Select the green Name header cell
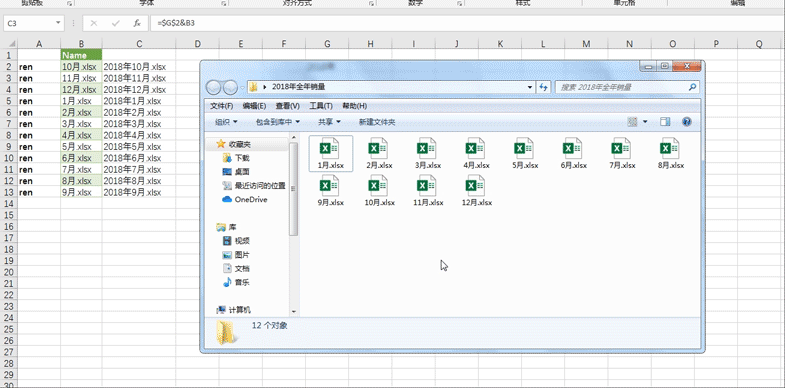The image size is (785, 388). [x=81, y=55]
